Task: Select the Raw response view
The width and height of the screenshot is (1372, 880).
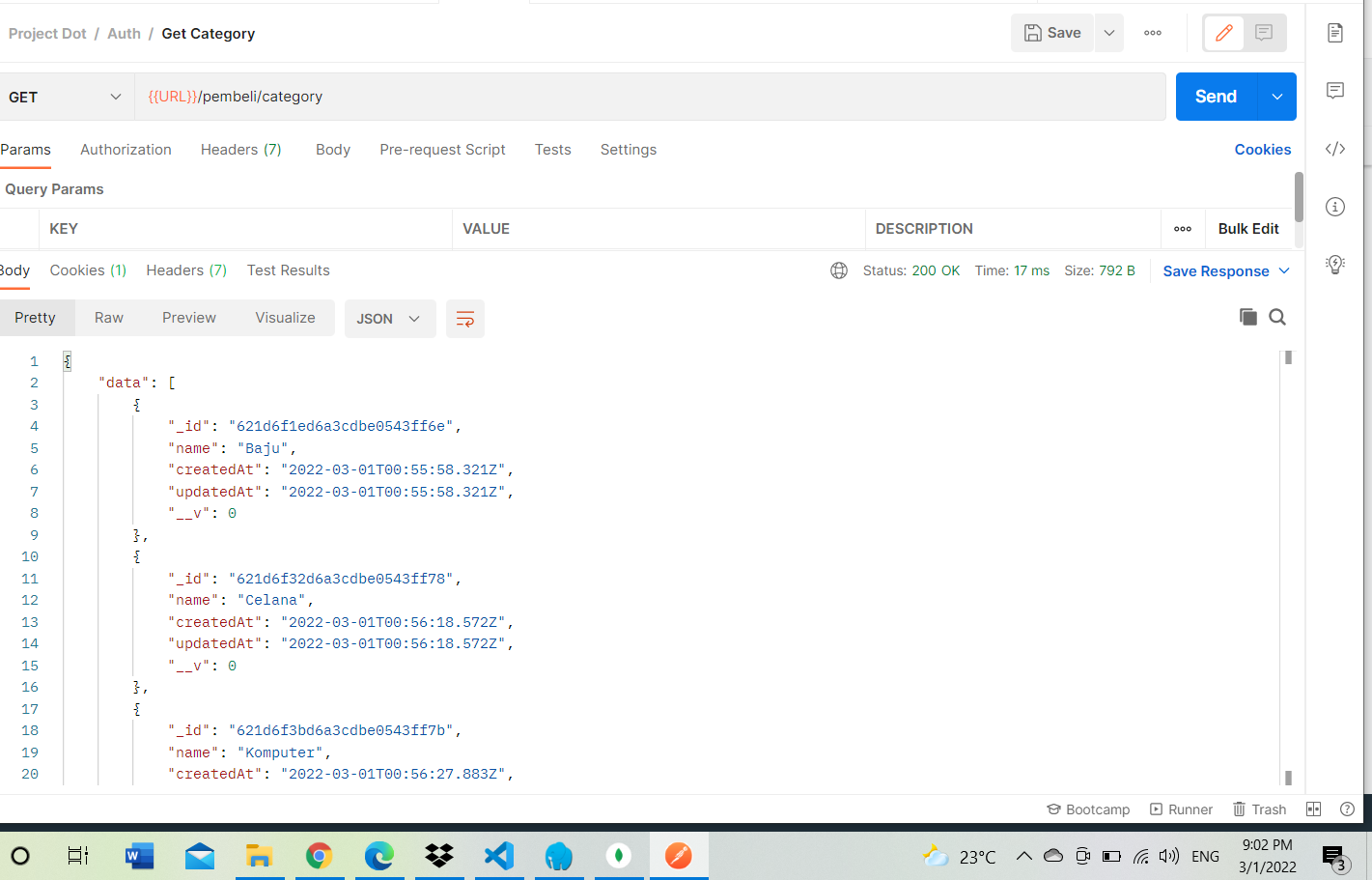Action: tap(109, 318)
